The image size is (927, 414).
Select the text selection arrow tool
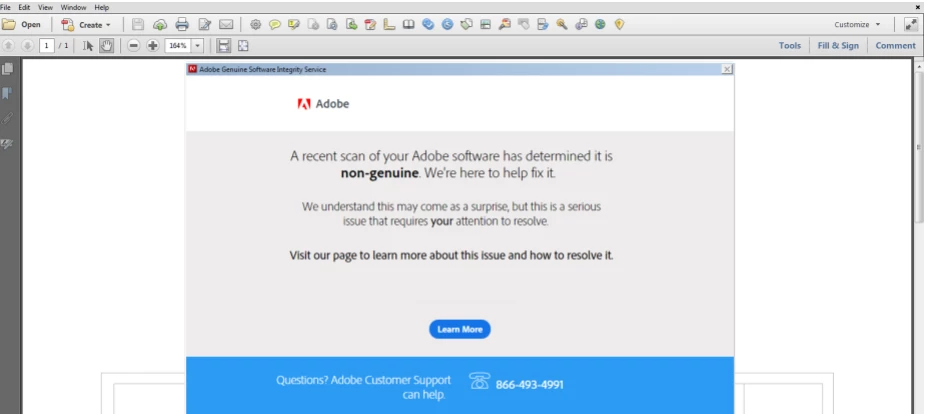click(88, 46)
